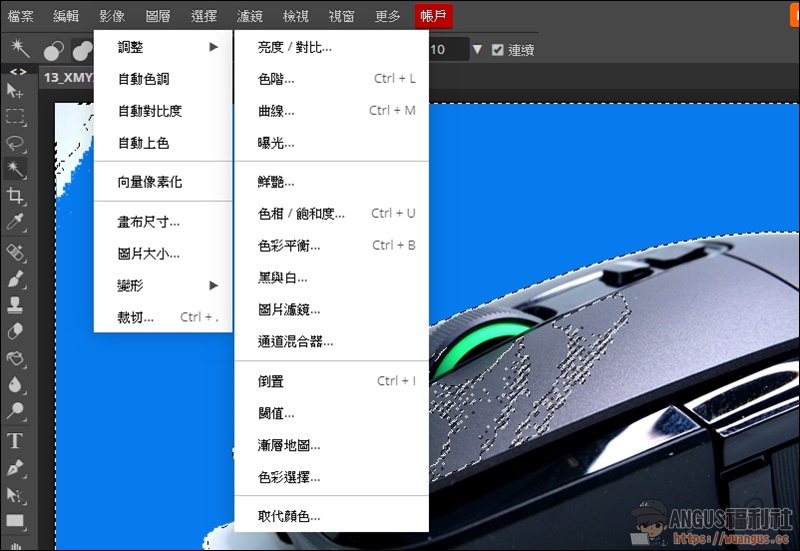This screenshot has width=800, height=551.
Task: Open the 濾鏡 menu in menu bar
Action: [249, 16]
